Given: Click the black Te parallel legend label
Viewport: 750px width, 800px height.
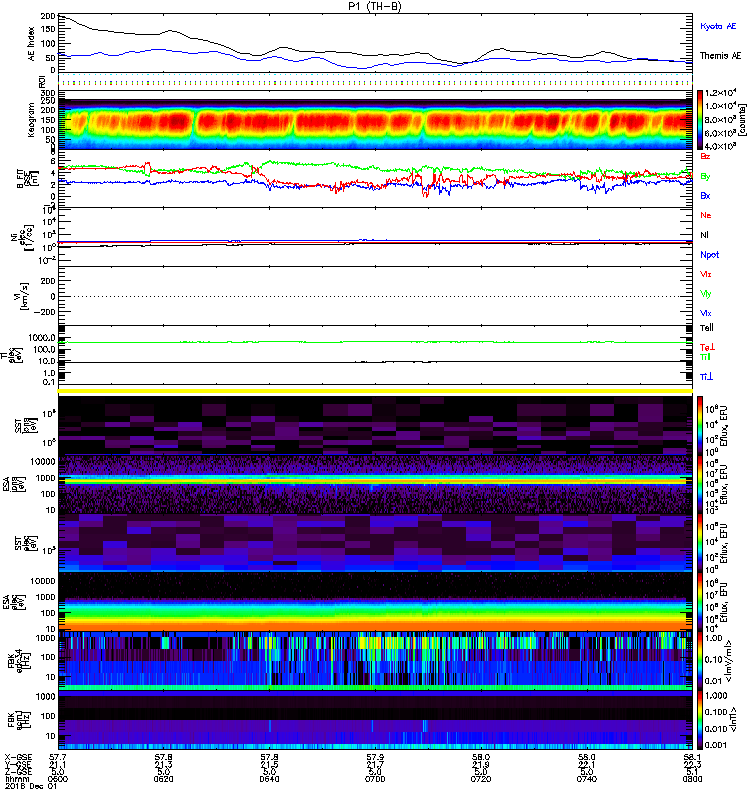Looking at the screenshot, I should (x=707, y=328).
